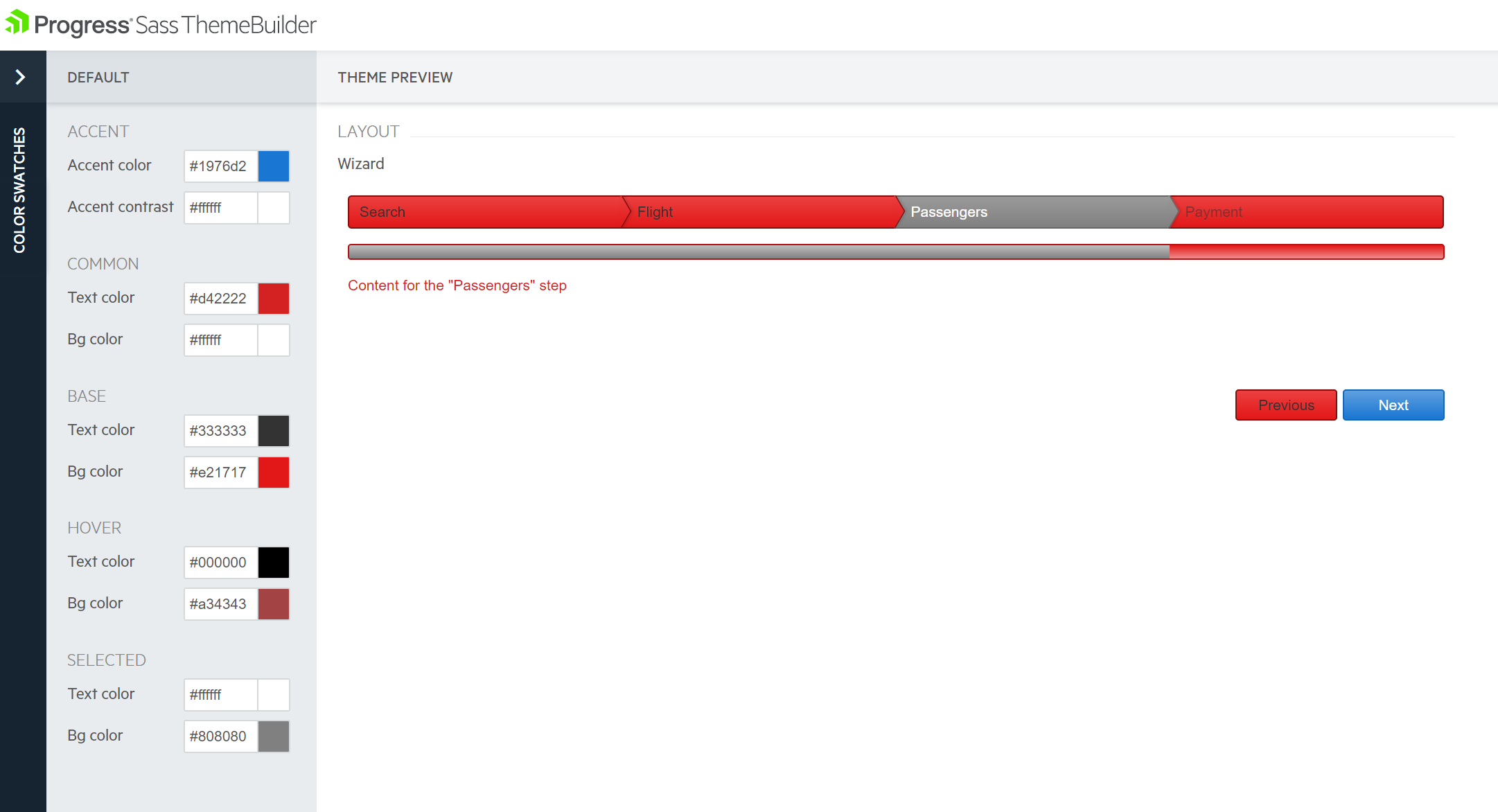
Task: Click the Next button
Action: [x=1393, y=405]
